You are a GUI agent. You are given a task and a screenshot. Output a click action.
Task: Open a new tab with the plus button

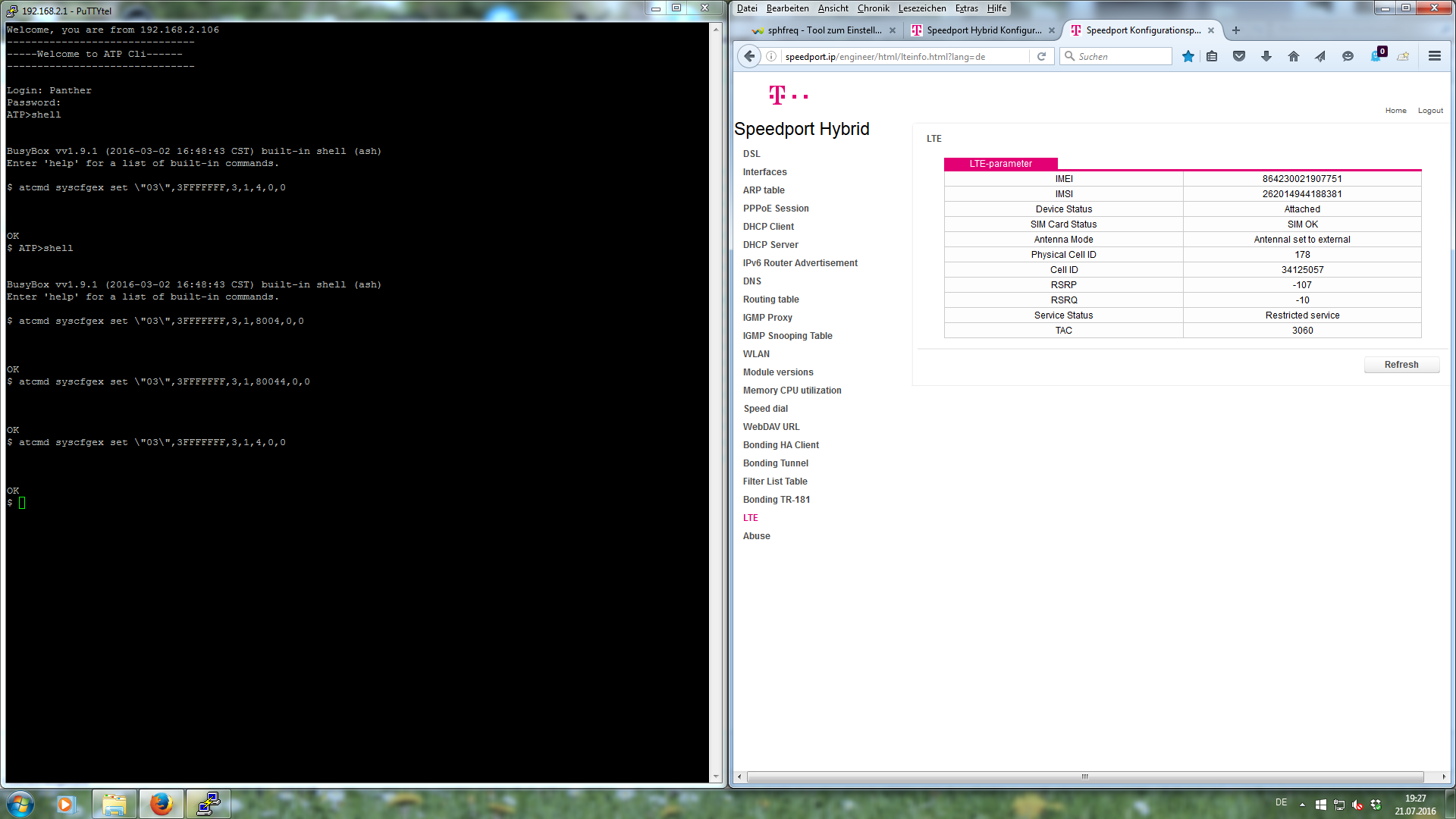[1236, 30]
